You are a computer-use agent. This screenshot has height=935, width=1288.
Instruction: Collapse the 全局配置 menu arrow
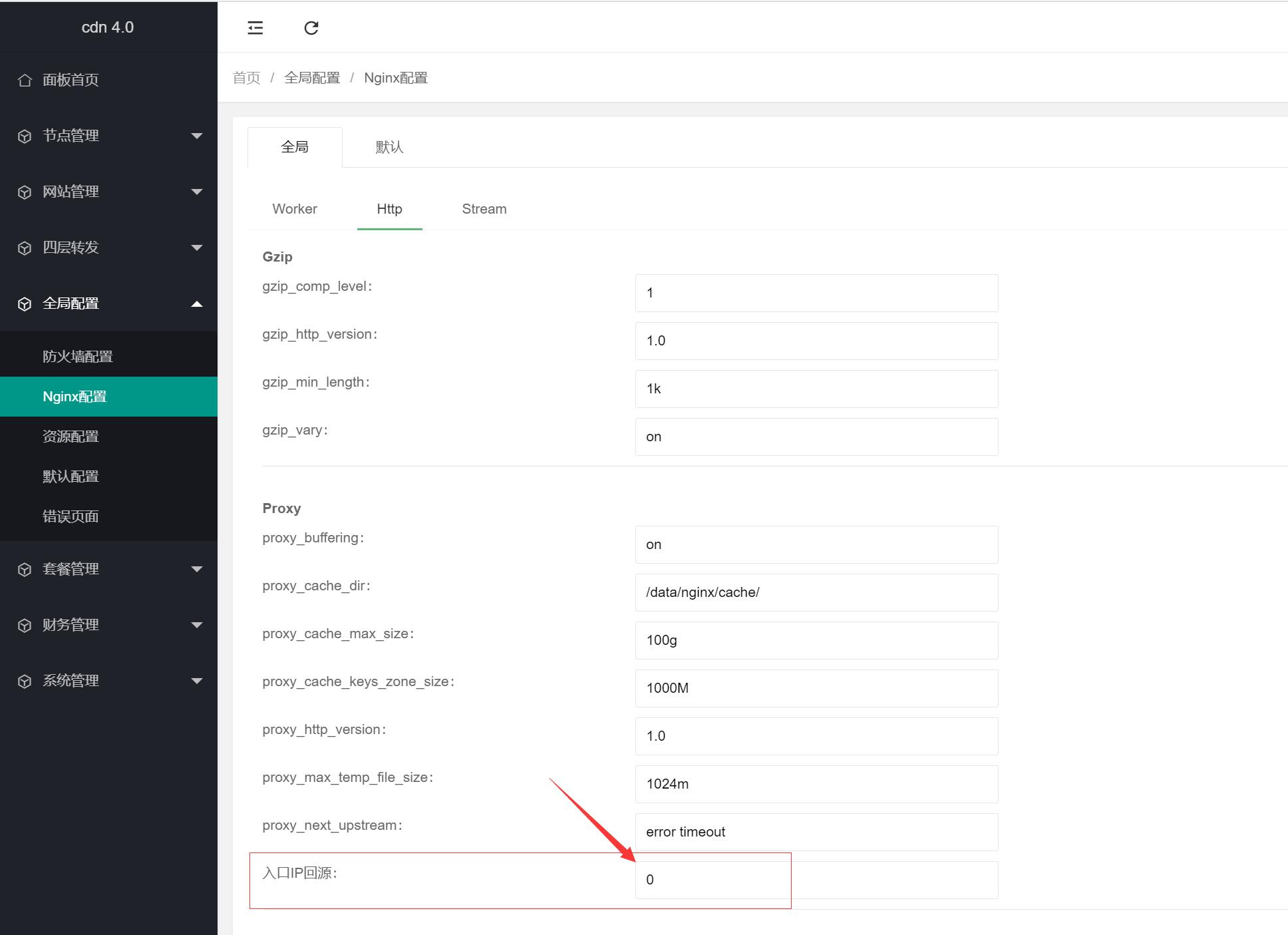tap(196, 303)
